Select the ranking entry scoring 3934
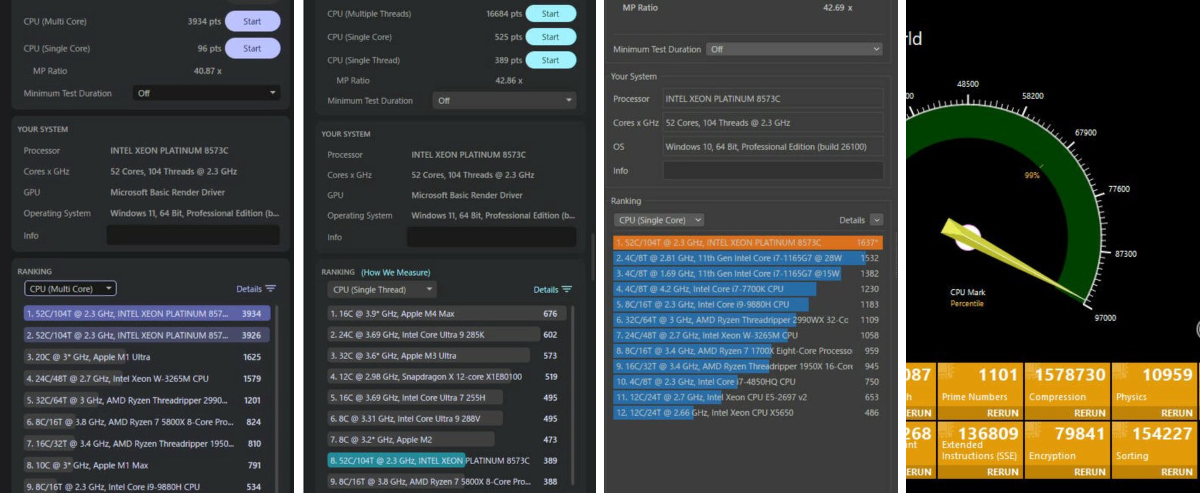The image size is (1200, 493). point(147,314)
